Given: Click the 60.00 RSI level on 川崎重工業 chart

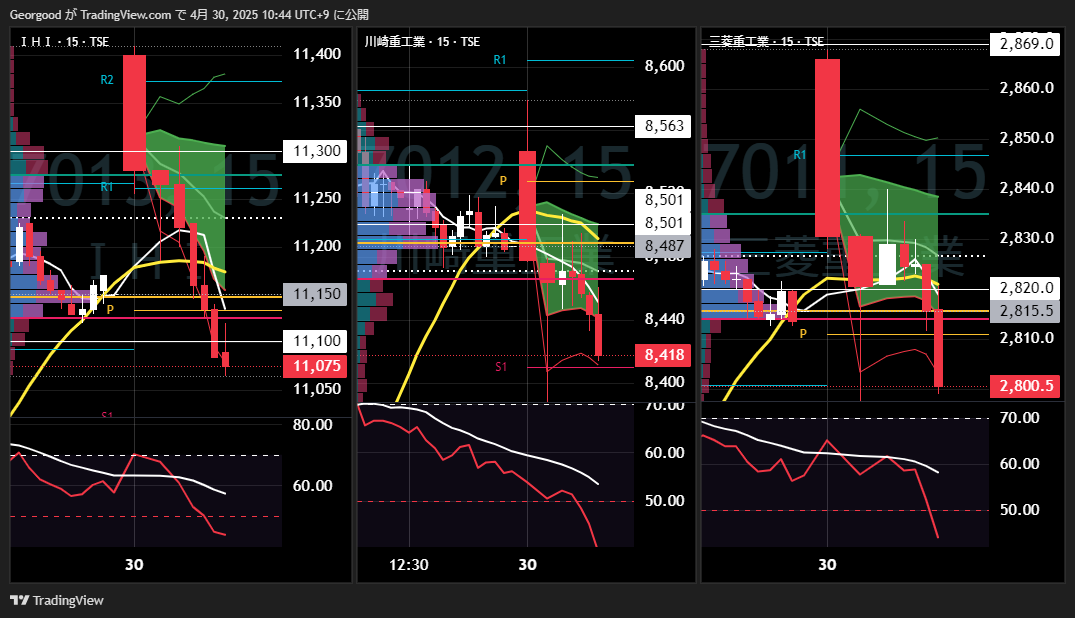Looking at the screenshot, I should (664, 453).
